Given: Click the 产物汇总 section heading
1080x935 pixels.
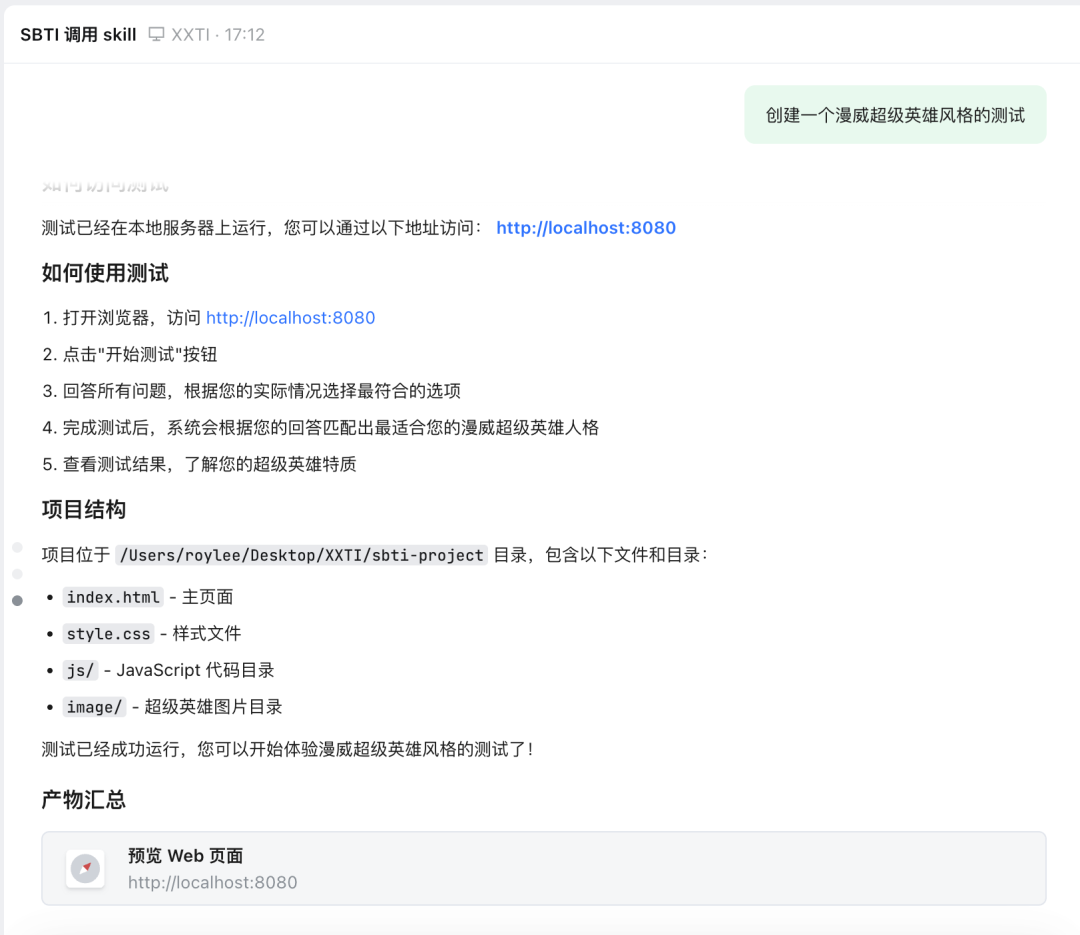Looking at the screenshot, I should pos(83,800).
